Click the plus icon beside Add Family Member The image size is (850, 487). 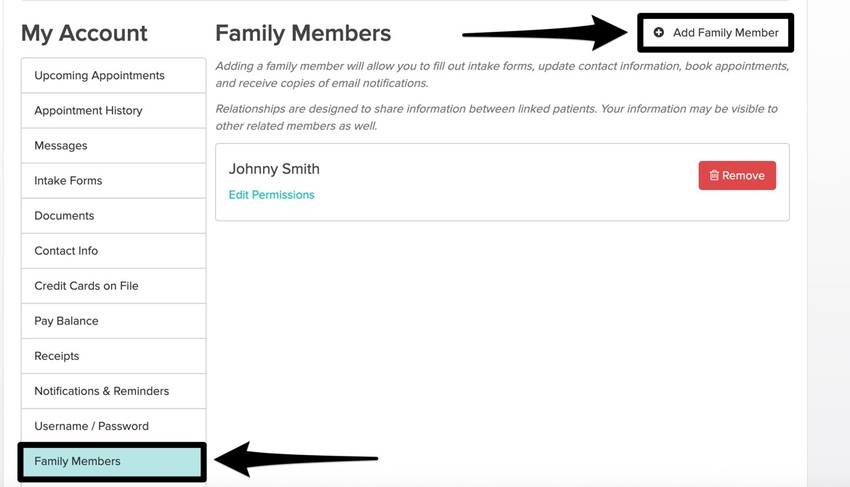pyautogui.click(x=659, y=33)
